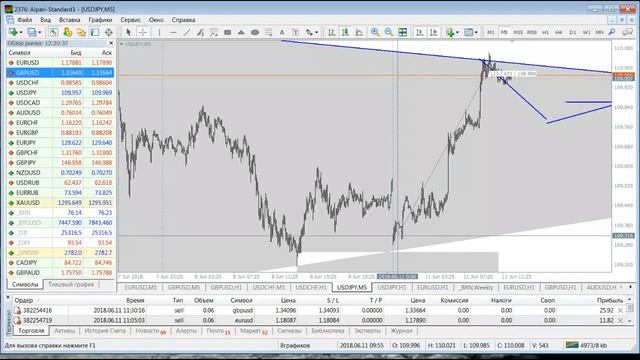The height and width of the screenshot is (360, 640).
Task: Open the История Счета tab
Action: (105, 331)
